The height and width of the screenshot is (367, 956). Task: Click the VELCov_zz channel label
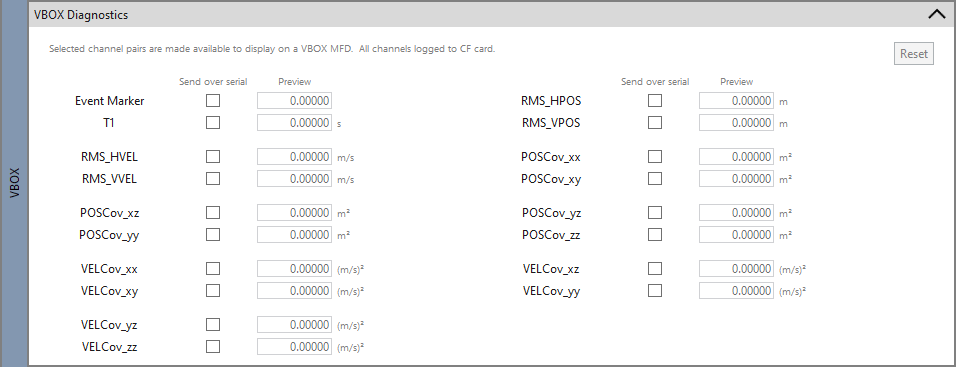[x=109, y=347]
